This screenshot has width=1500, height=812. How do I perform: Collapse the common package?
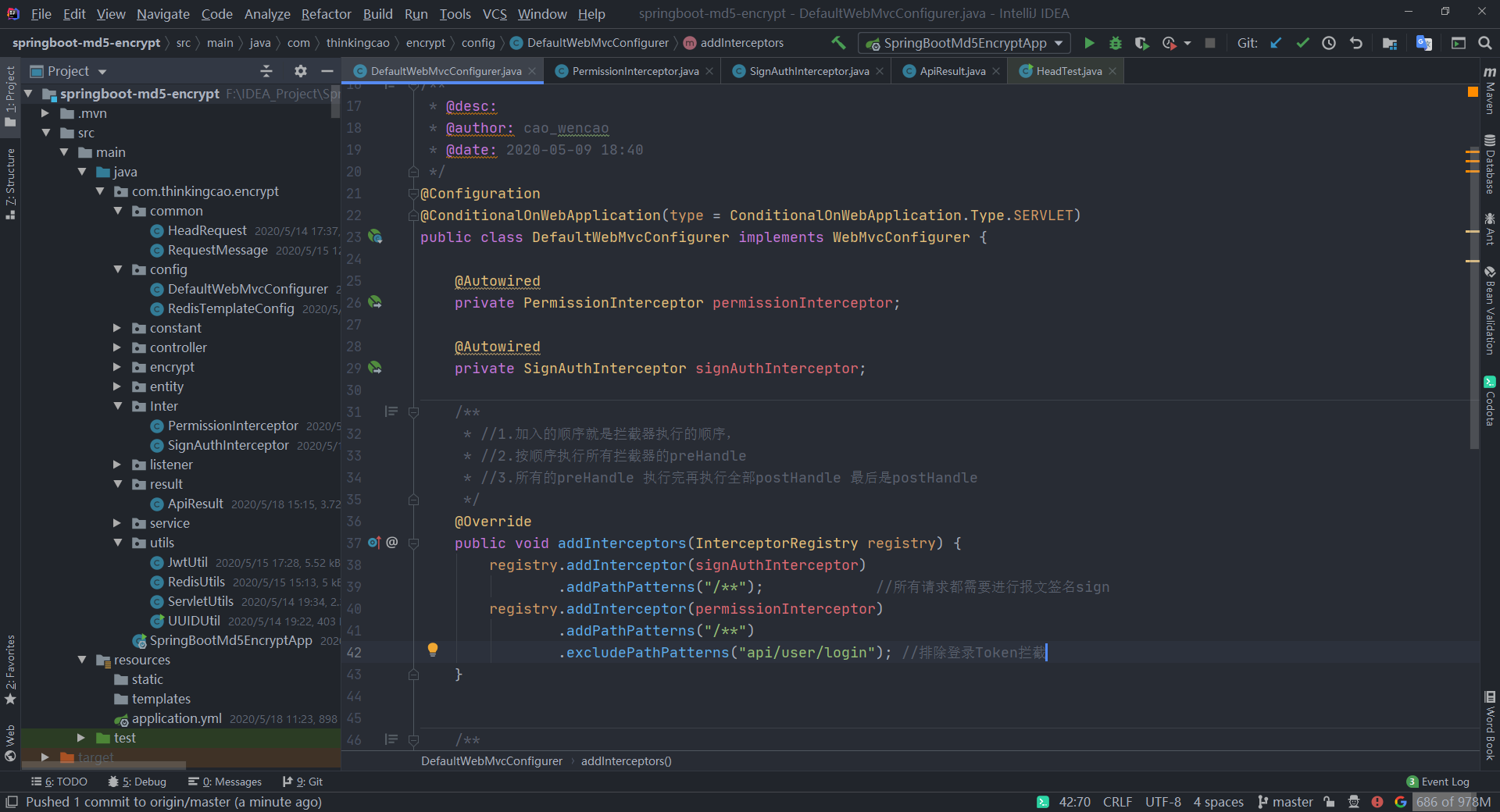(x=118, y=211)
